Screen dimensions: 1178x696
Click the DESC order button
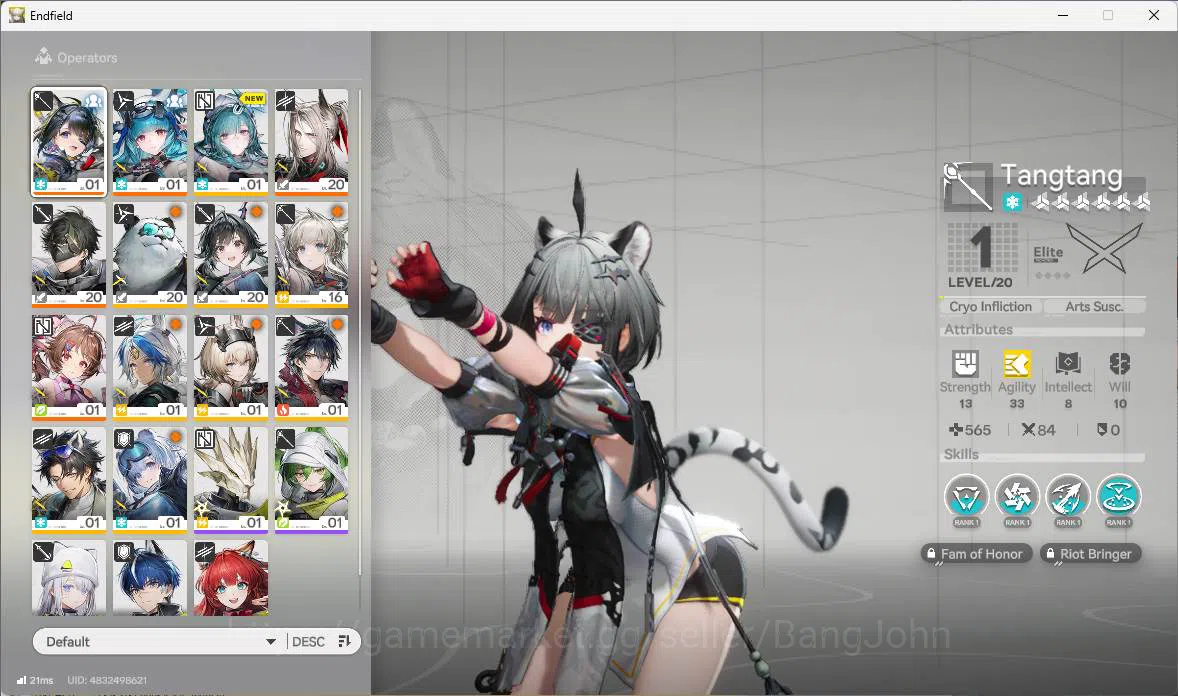click(308, 641)
